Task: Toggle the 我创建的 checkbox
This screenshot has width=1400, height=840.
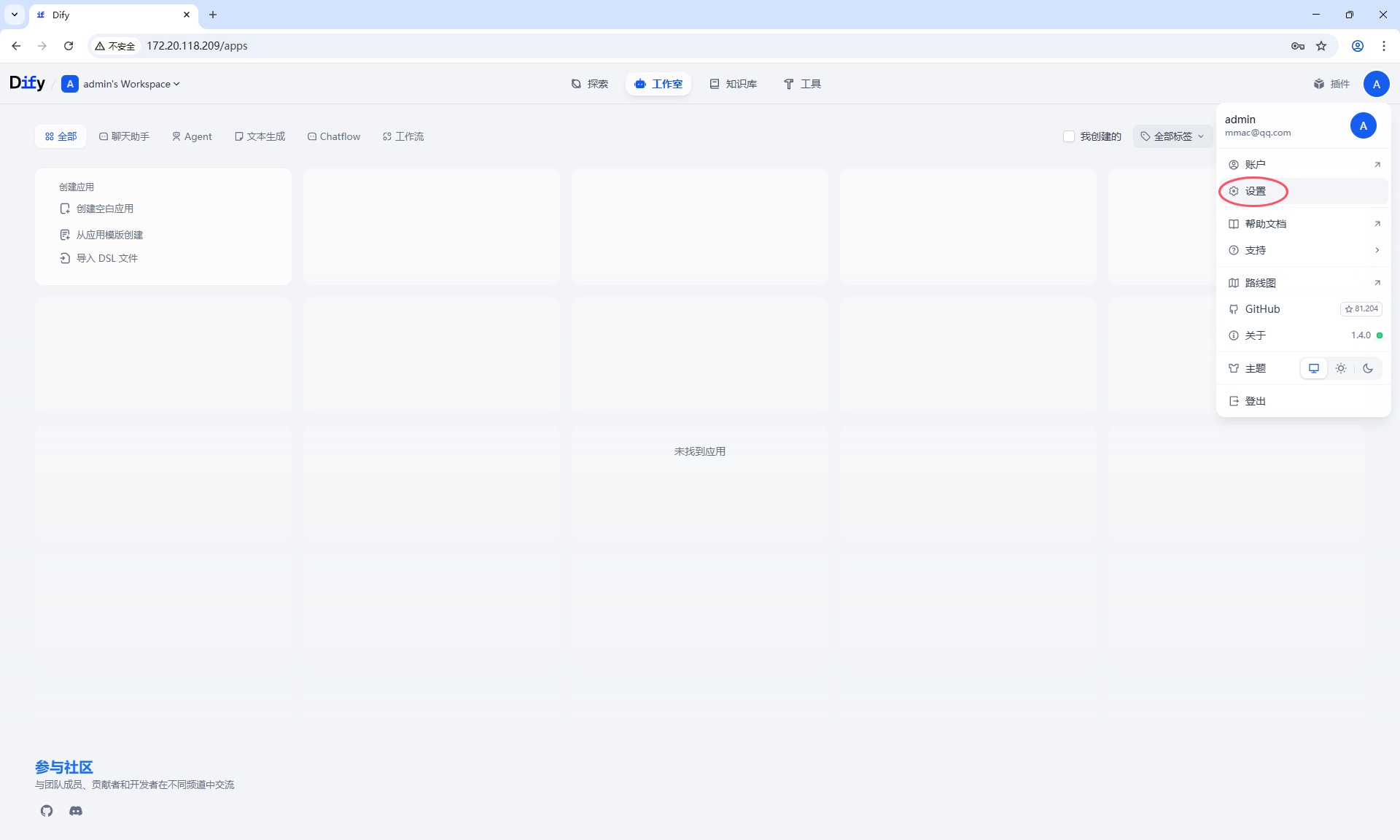Action: [1069, 136]
